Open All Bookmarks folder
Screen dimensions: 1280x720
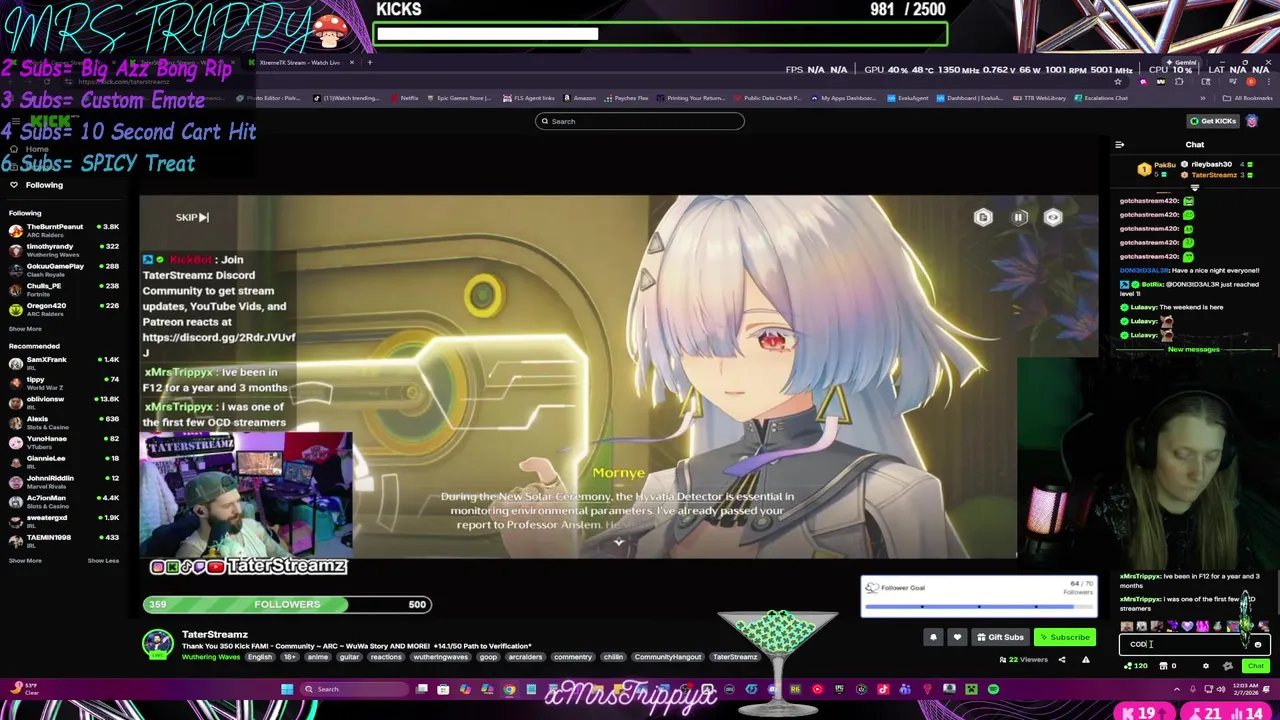click(1249, 98)
